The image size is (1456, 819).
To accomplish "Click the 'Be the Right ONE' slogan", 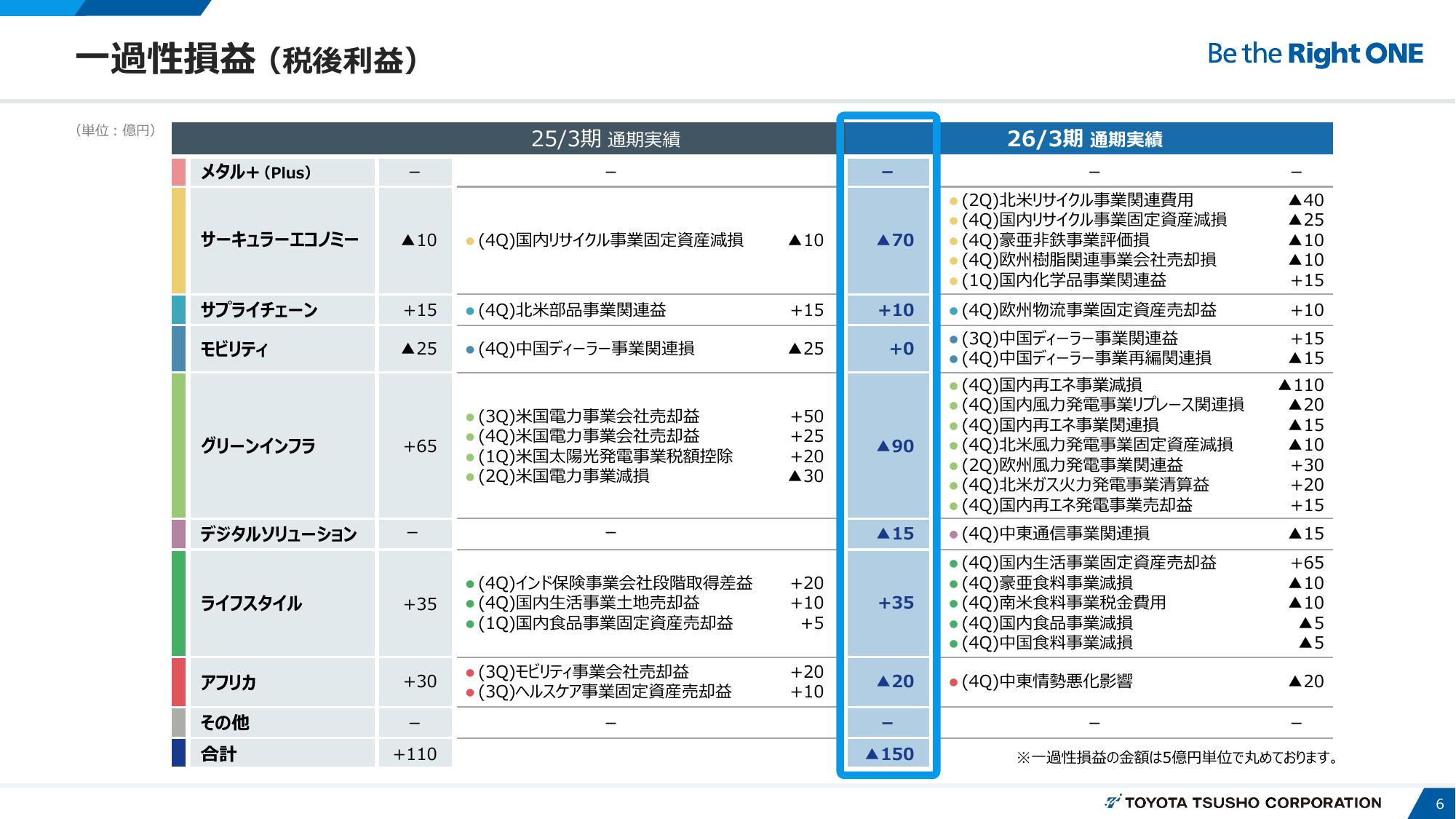I will coord(1315,54).
